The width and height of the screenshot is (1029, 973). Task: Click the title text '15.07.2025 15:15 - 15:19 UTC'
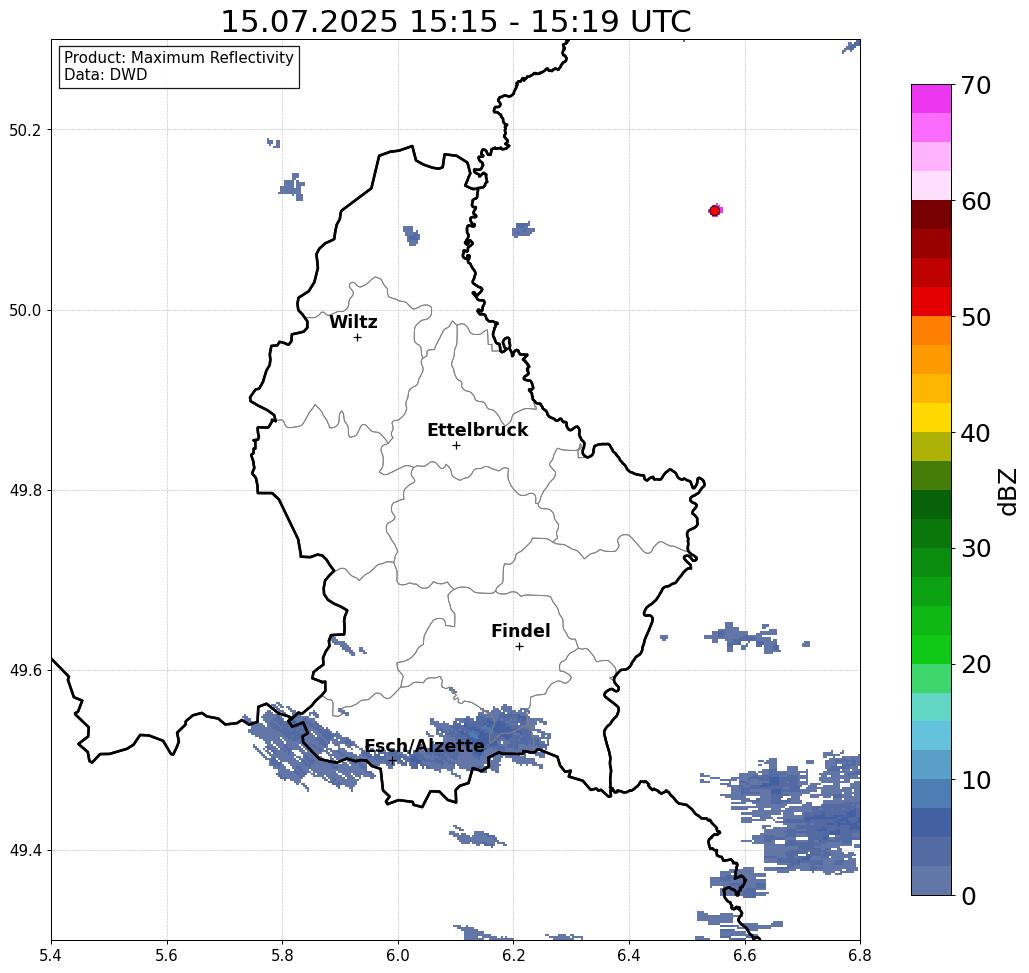[455, 21]
